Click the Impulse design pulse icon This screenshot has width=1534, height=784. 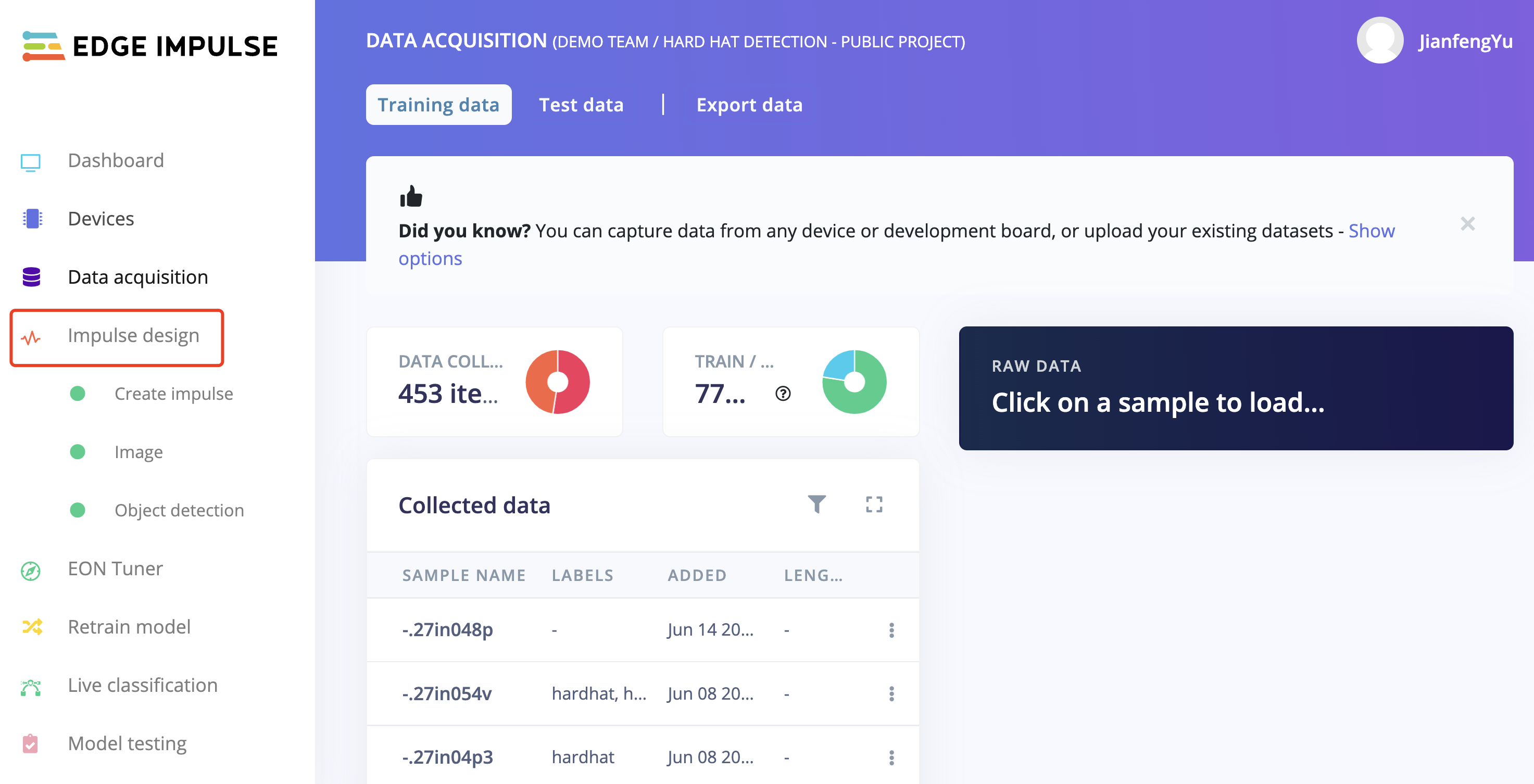31,337
